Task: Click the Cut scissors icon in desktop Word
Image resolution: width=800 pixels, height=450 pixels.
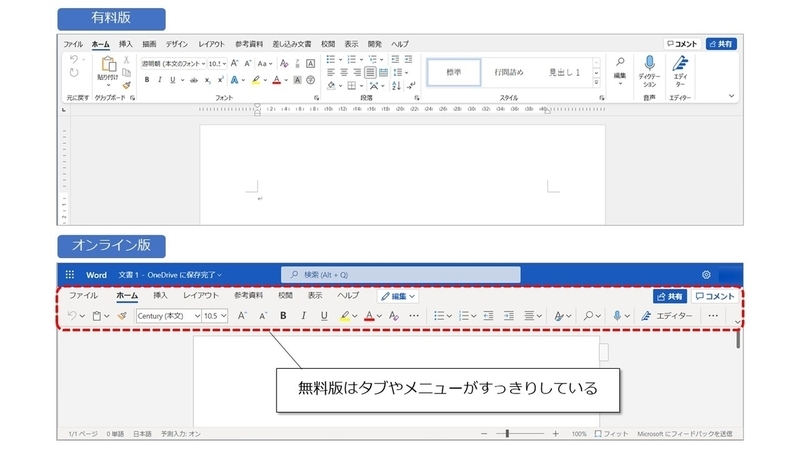Action: 127,60
